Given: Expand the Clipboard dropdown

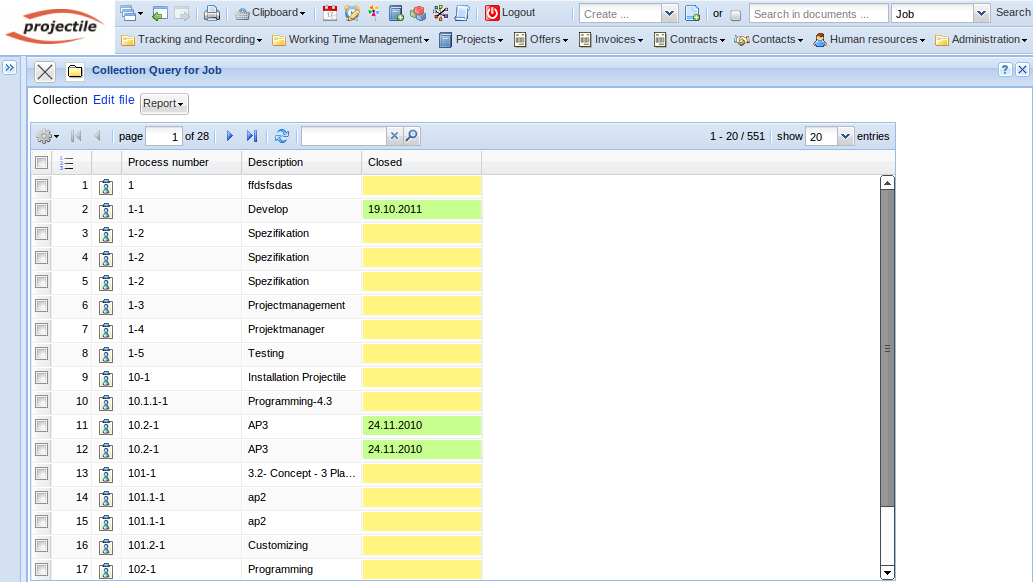Looking at the screenshot, I should point(270,13).
